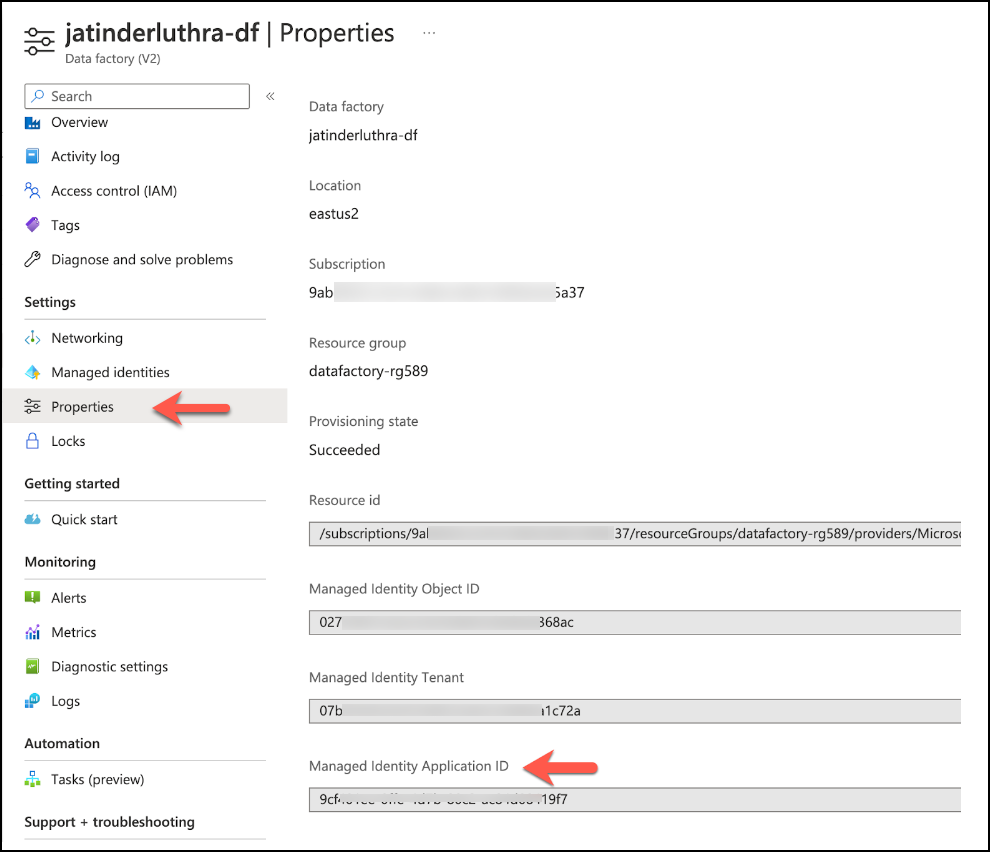Viewport: 990px width, 852px height.
Task: Click the Access control (IAM) people icon
Action: [x=33, y=191]
